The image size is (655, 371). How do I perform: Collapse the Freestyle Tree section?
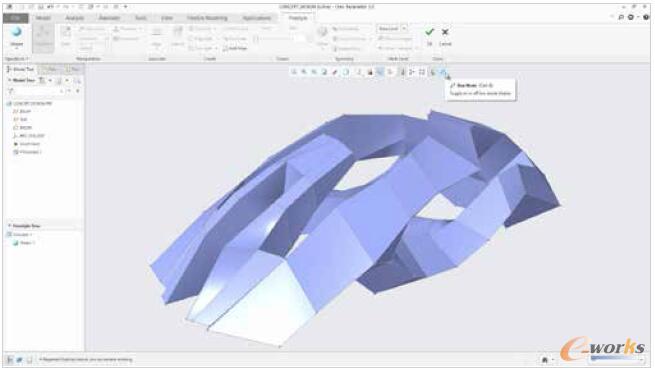tap(10, 226)
